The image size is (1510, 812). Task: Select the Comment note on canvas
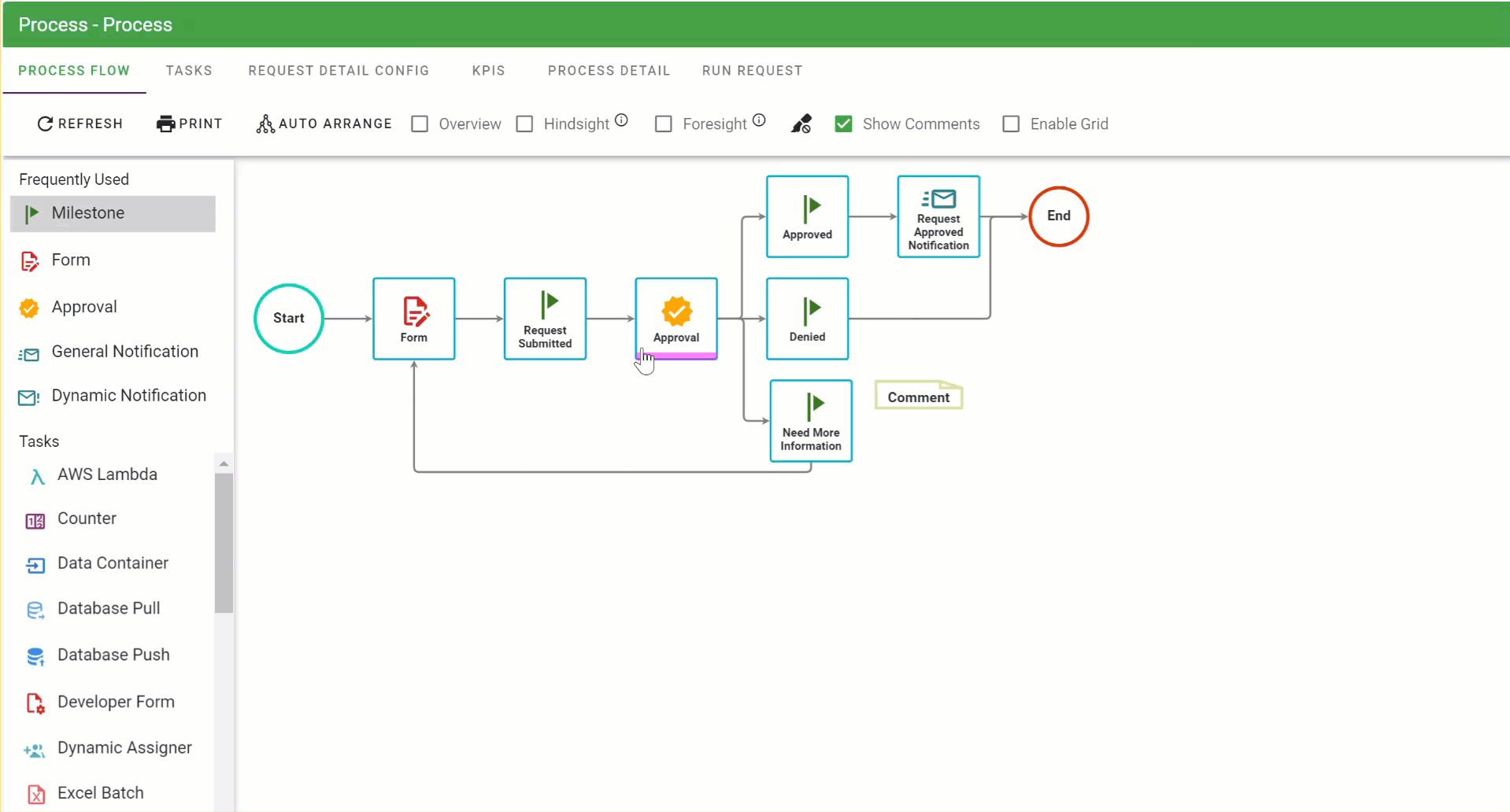coord(918,397)
